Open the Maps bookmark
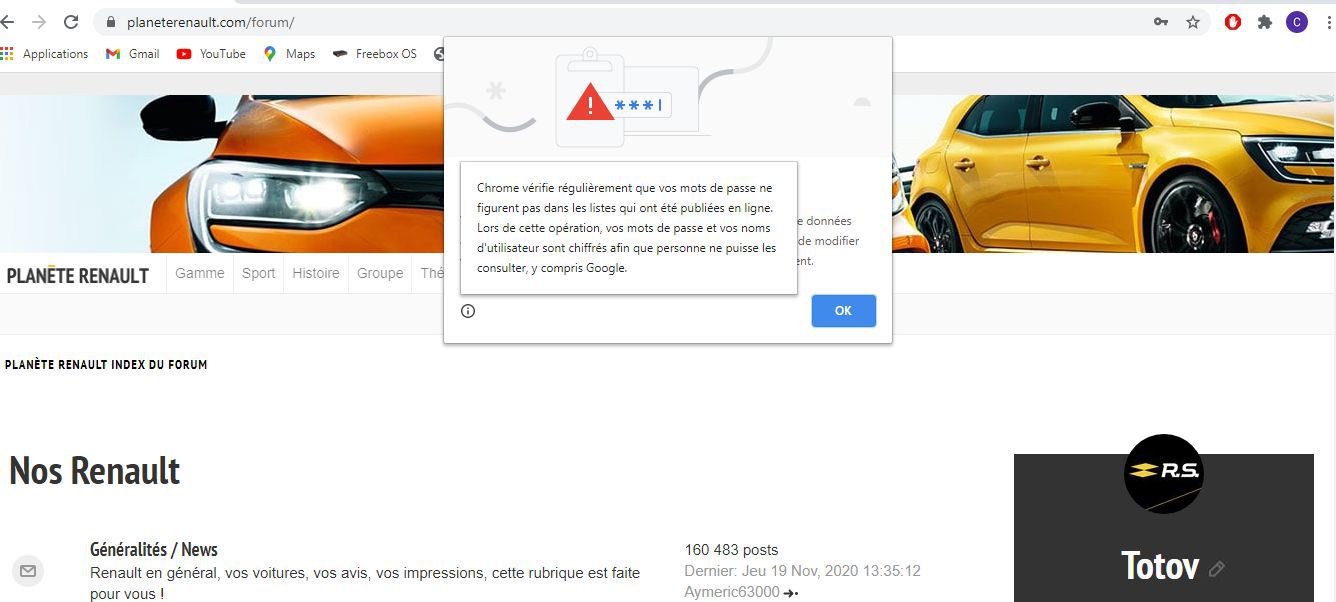 [x=289, y=54]
